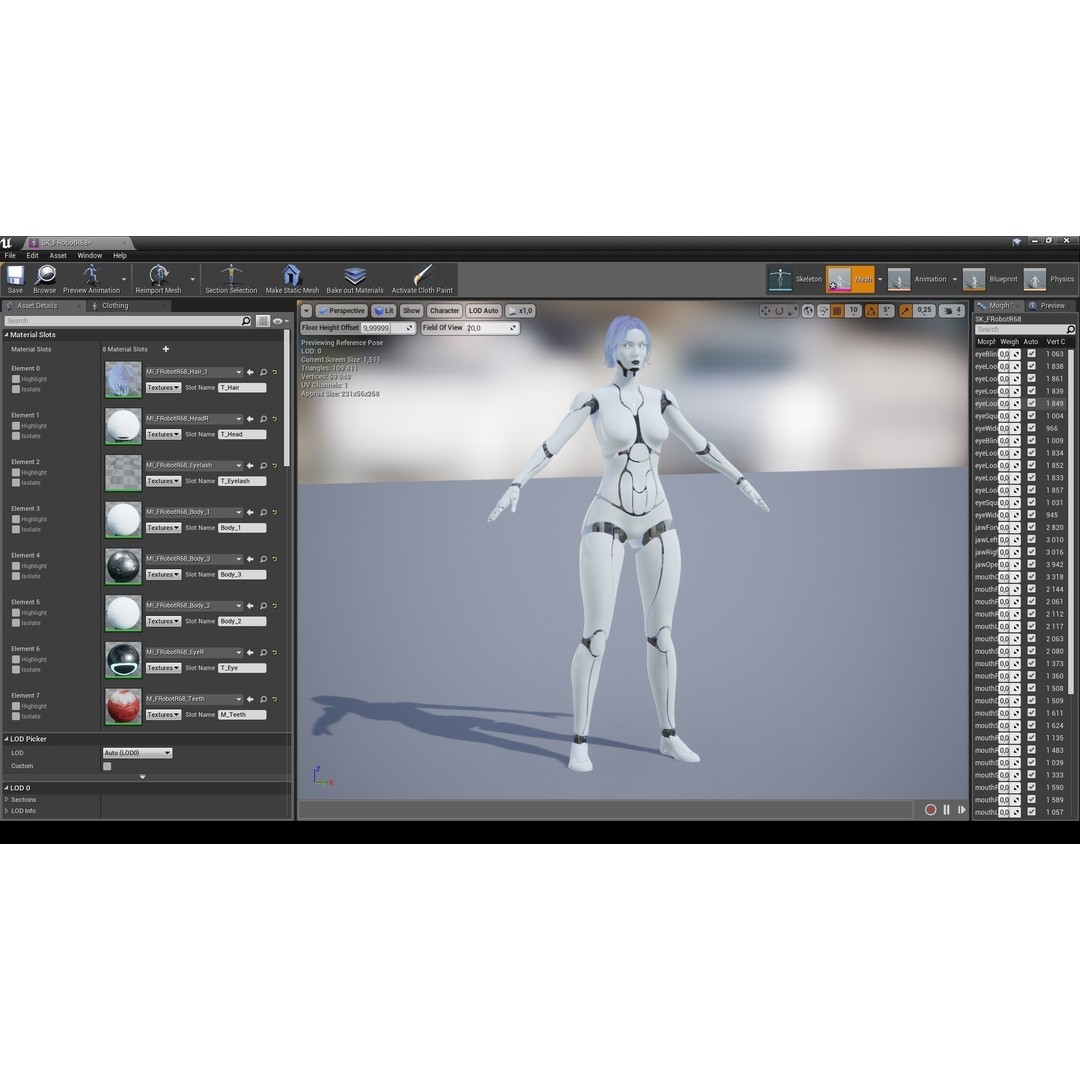This screenshot has width=1080, height=1080.
Task: Toggle grid snapping in viewport
Action: coord(838,311)
